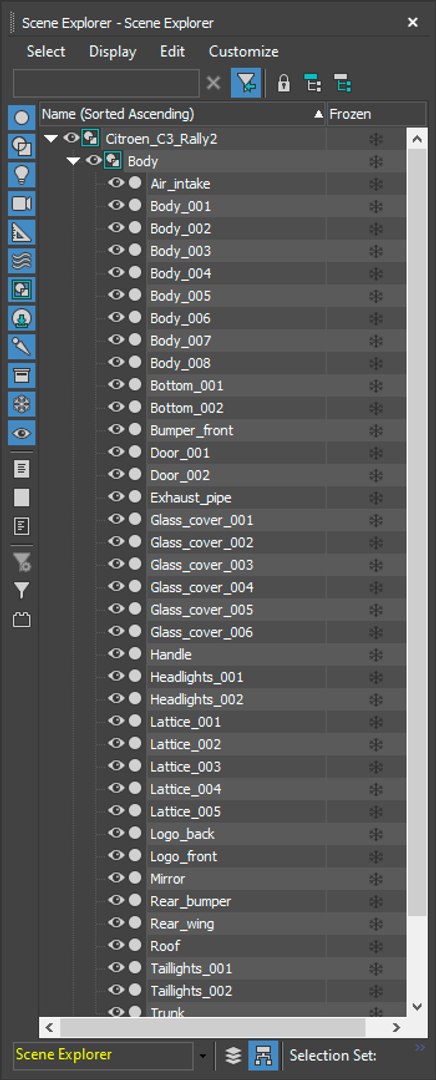Click Name (Sorted Ascending) column header
Viewport: 436px width, 1080px height.
[x=183, y=114]
